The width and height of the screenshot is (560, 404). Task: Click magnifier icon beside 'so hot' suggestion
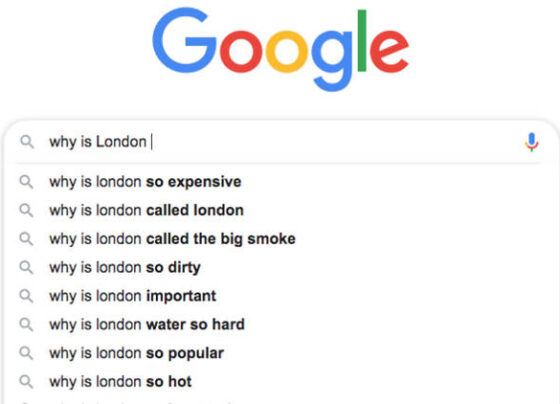click(x=26, y=382)
